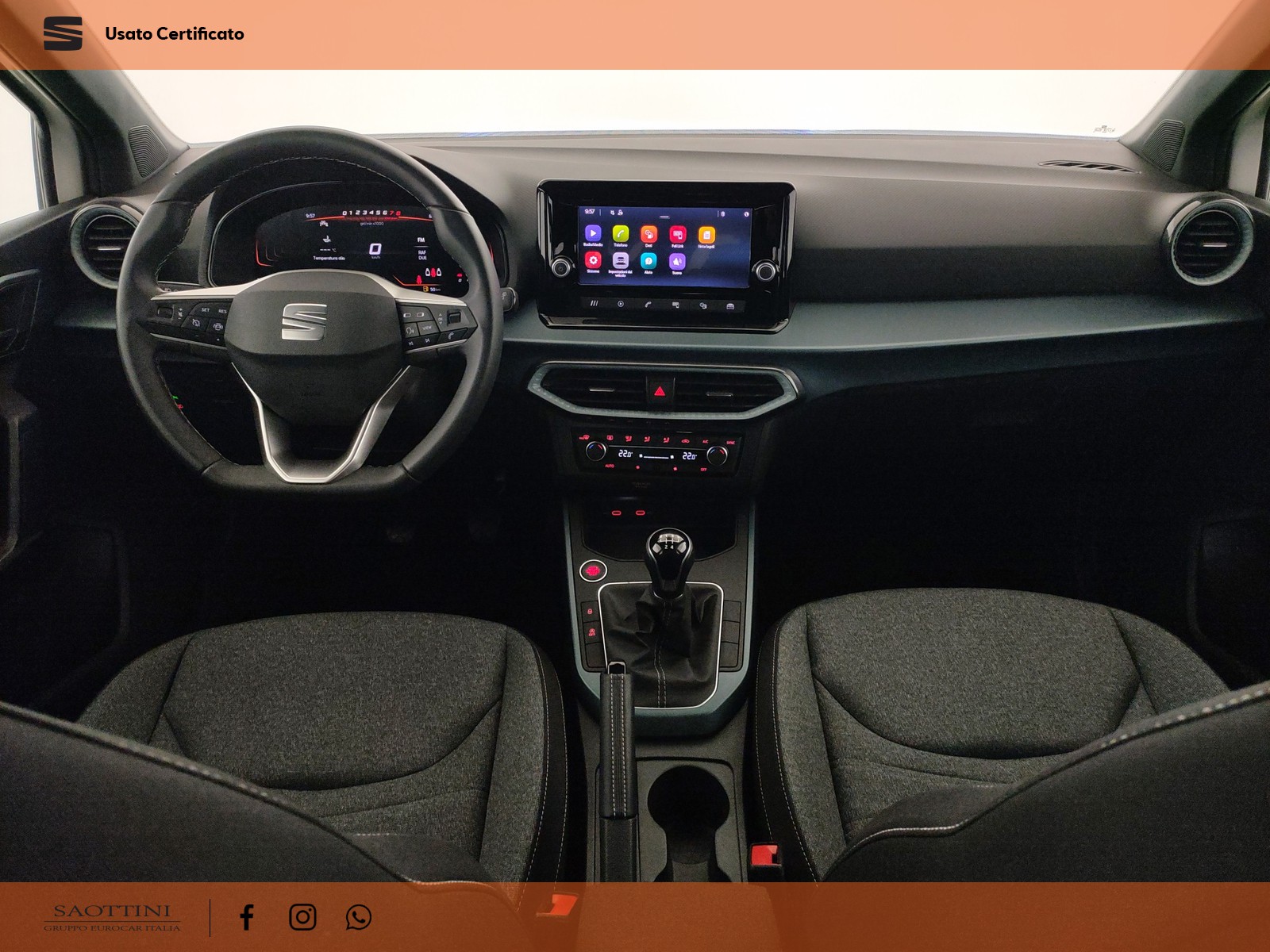This screenshot has height=952, width=1270.
Task: Click the left power/volume knob on the infotainment
Action: (x=561, y=268)
